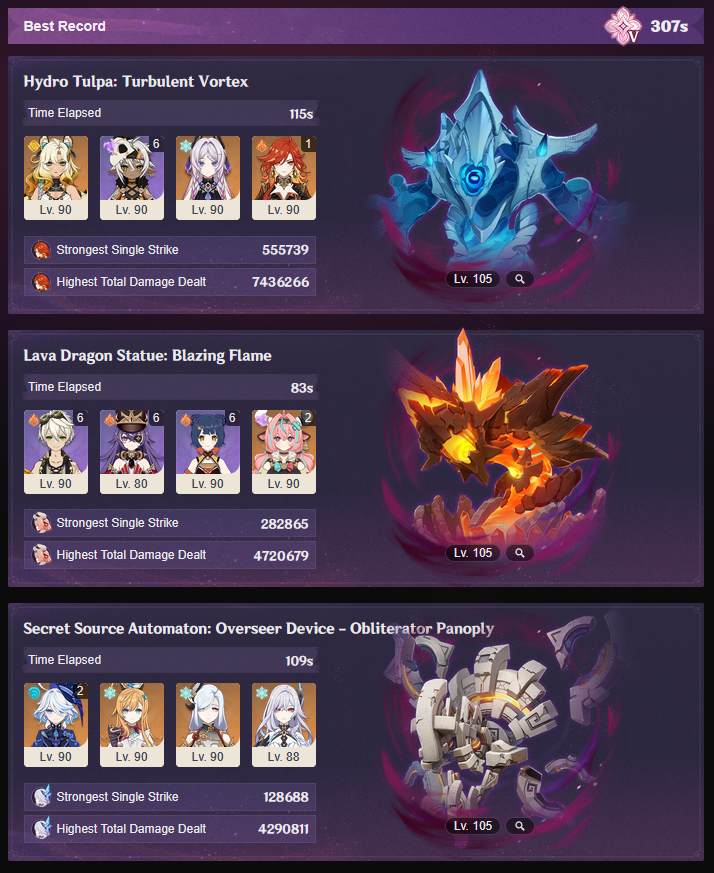The width and height of the screenshot is (714, 873).
Task: Select the blonde character card in Hydro Tulpa team
Action: tap(56, 178)
